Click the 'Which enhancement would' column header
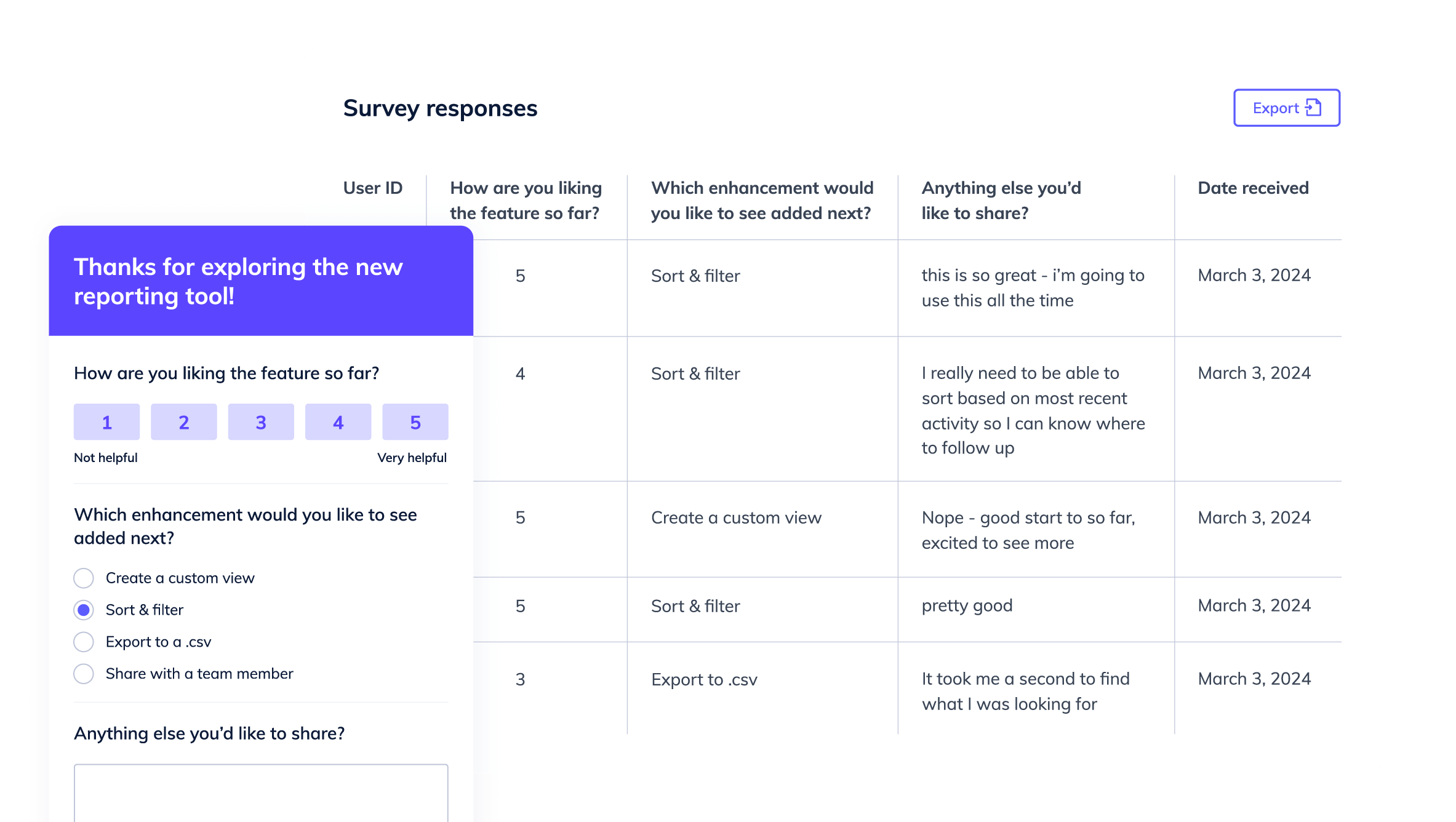Screen dimensions: 1456x822 (762, 201)
